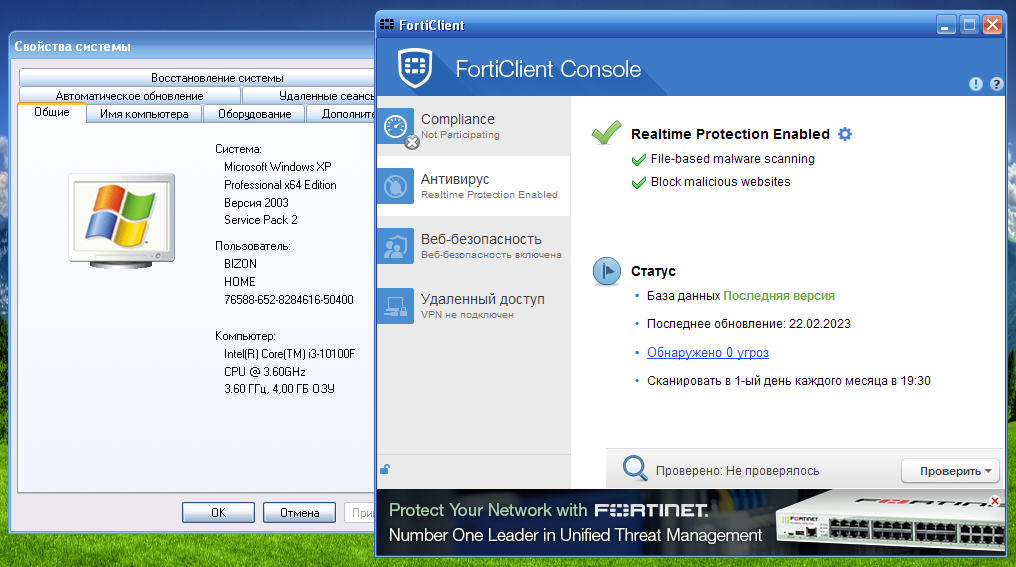Click the Свойства системы title bar
Image resolution: width=1016 pixels, height=567 pixels.
coord(193,47)
